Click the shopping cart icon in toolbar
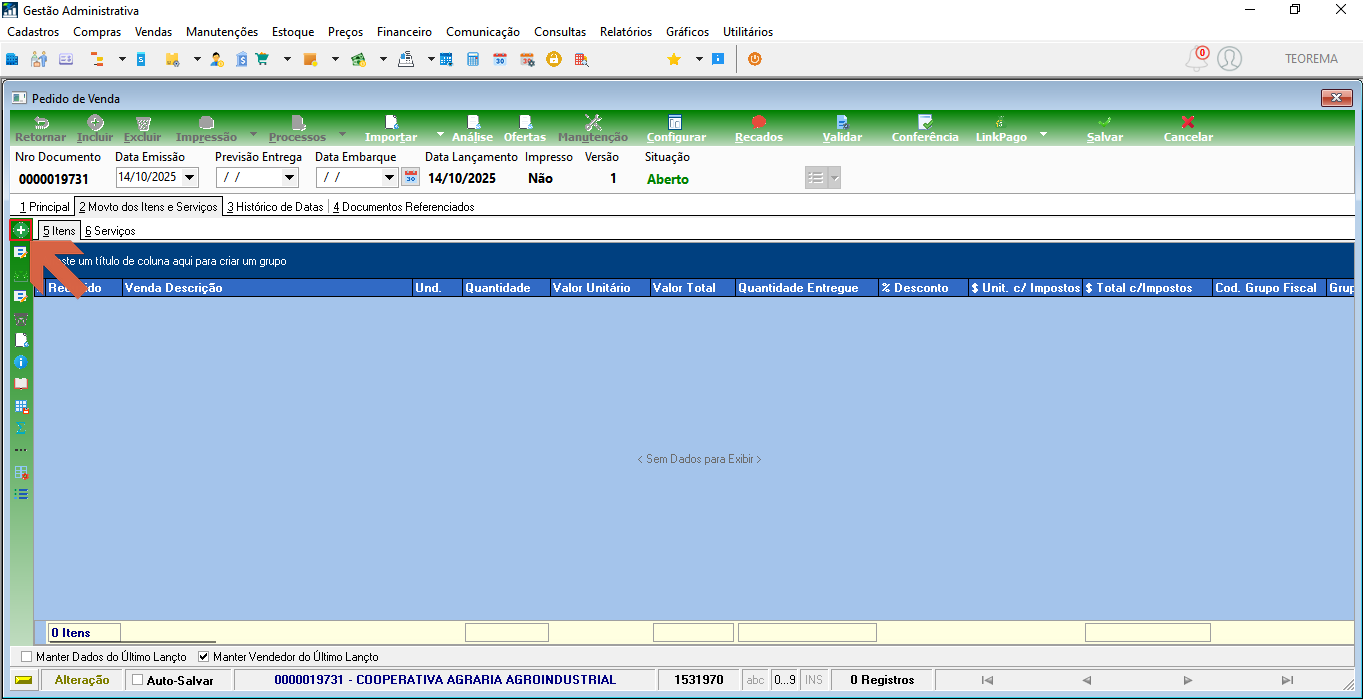 (x=263, y=59)
